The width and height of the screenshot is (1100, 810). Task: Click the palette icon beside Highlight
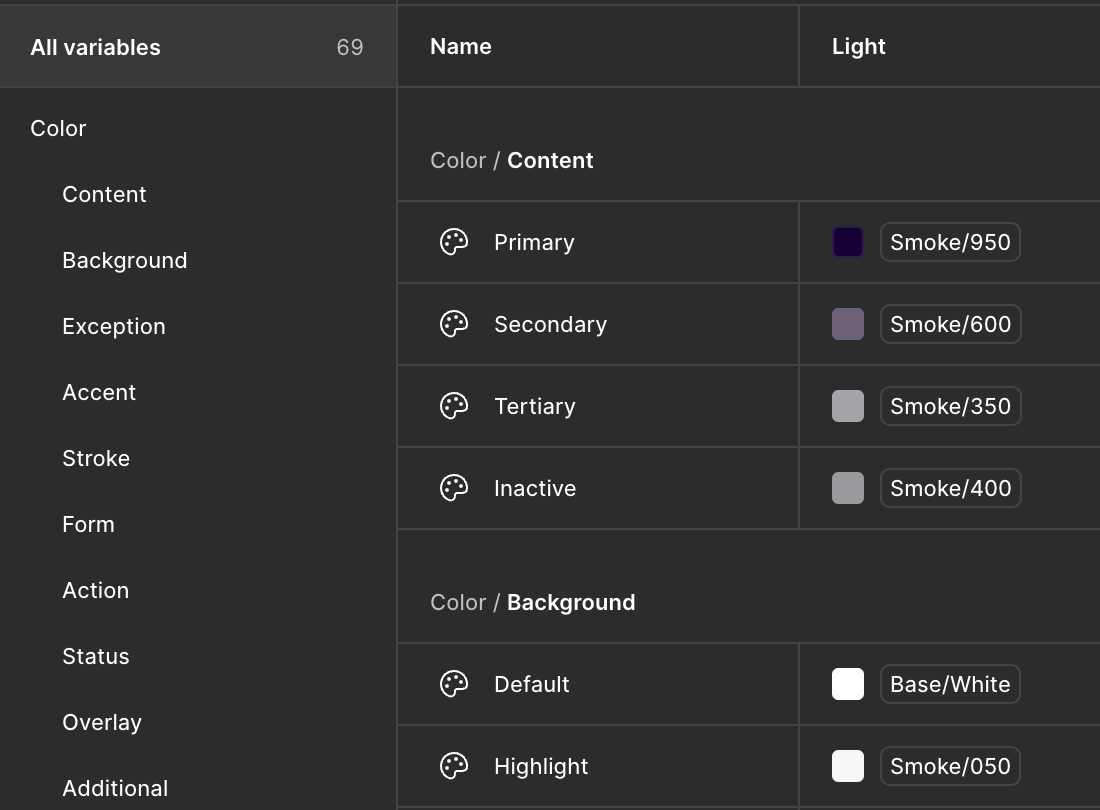point(454,766)
